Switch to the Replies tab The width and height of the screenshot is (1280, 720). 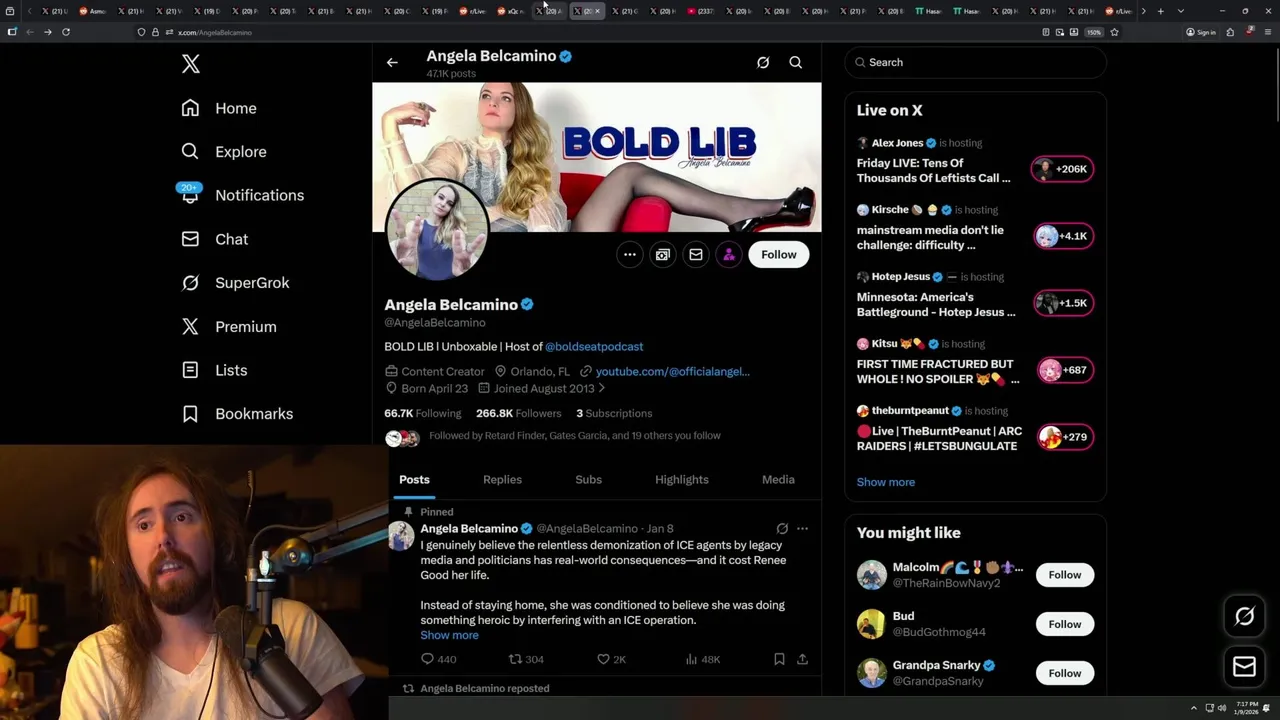pos(502,480)
